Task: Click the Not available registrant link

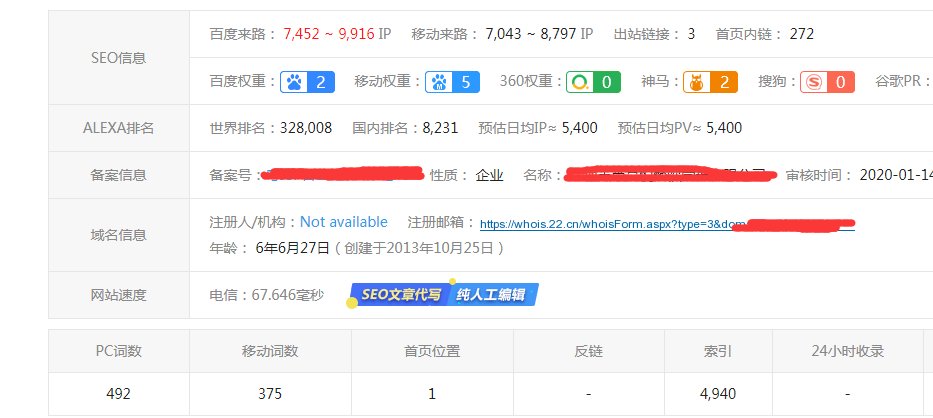Action: (344, 222)
